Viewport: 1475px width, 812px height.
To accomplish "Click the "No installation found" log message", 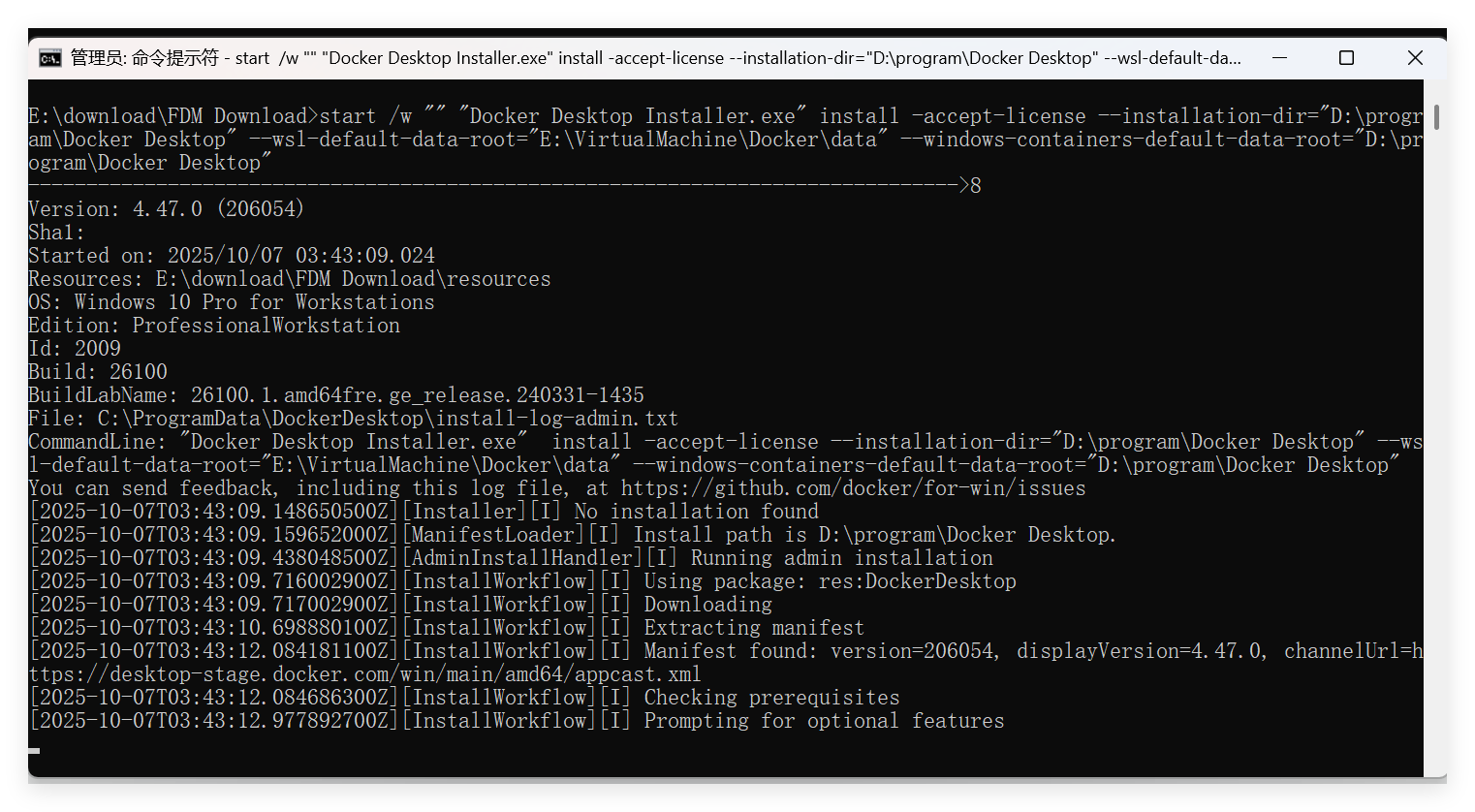I will click(x=697, y=512).
